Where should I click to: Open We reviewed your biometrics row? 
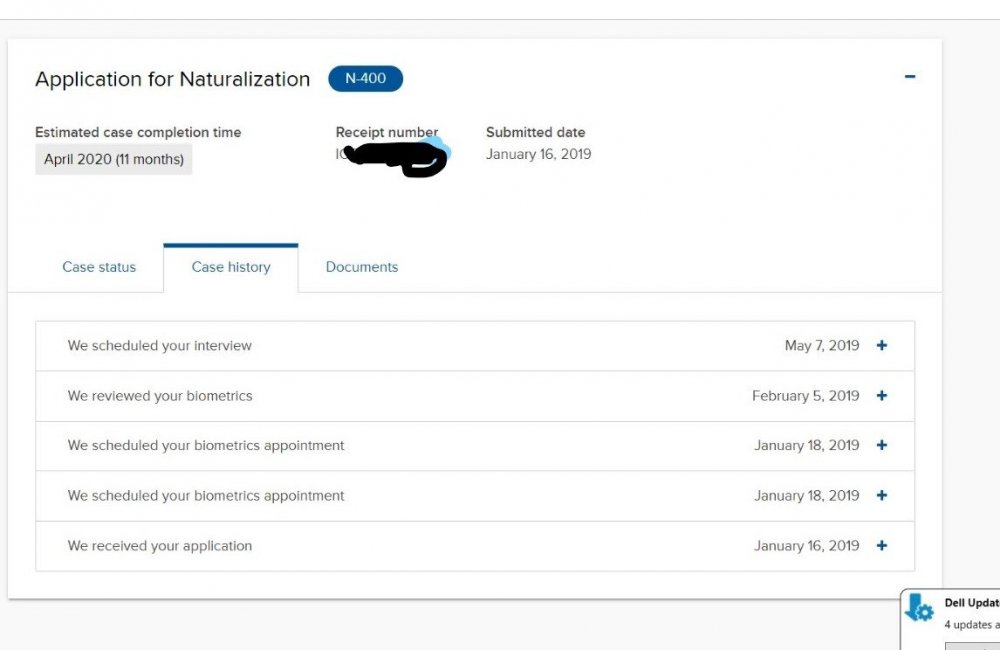(x=475, y=396)
